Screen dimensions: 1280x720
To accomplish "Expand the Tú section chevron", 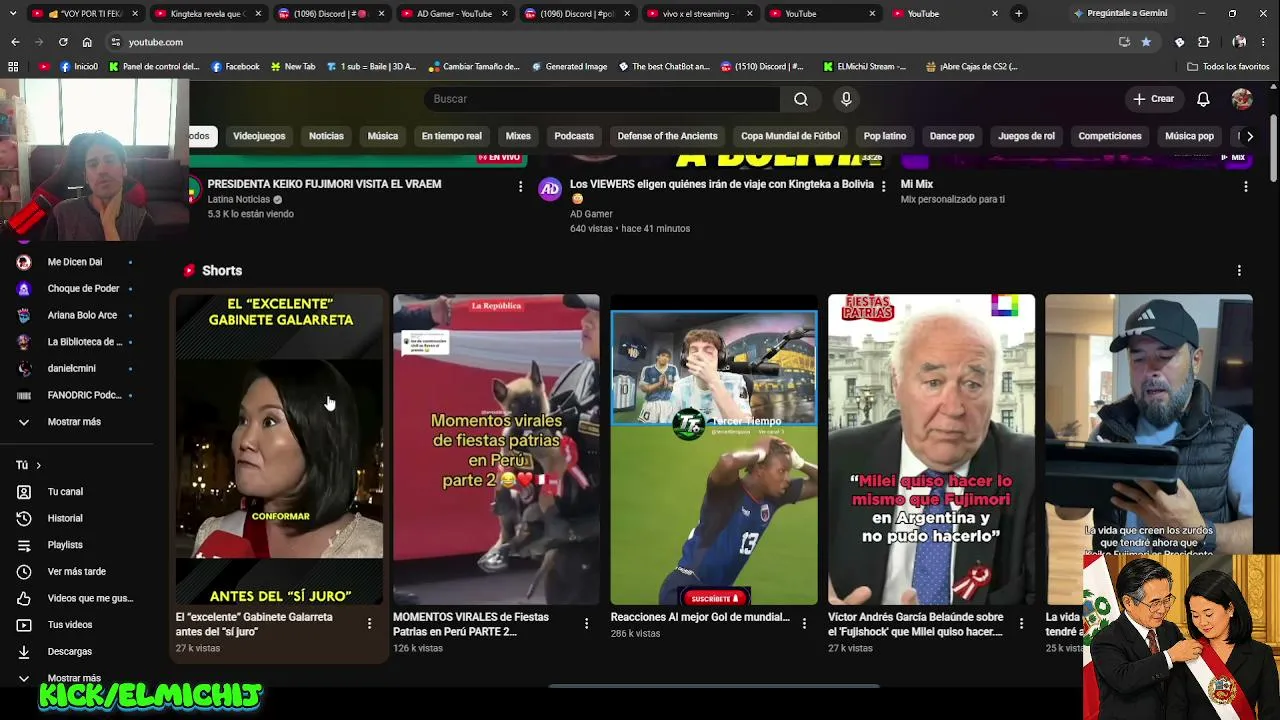I will click(39, 465).
